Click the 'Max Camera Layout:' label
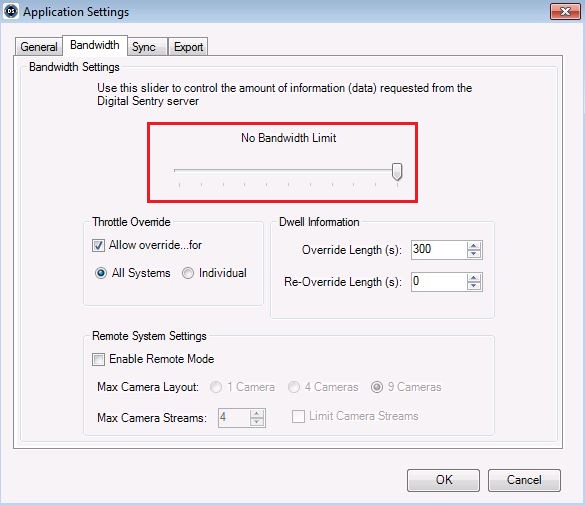The width and height of the screenshot is (585, 505). (x=148, y=387)
